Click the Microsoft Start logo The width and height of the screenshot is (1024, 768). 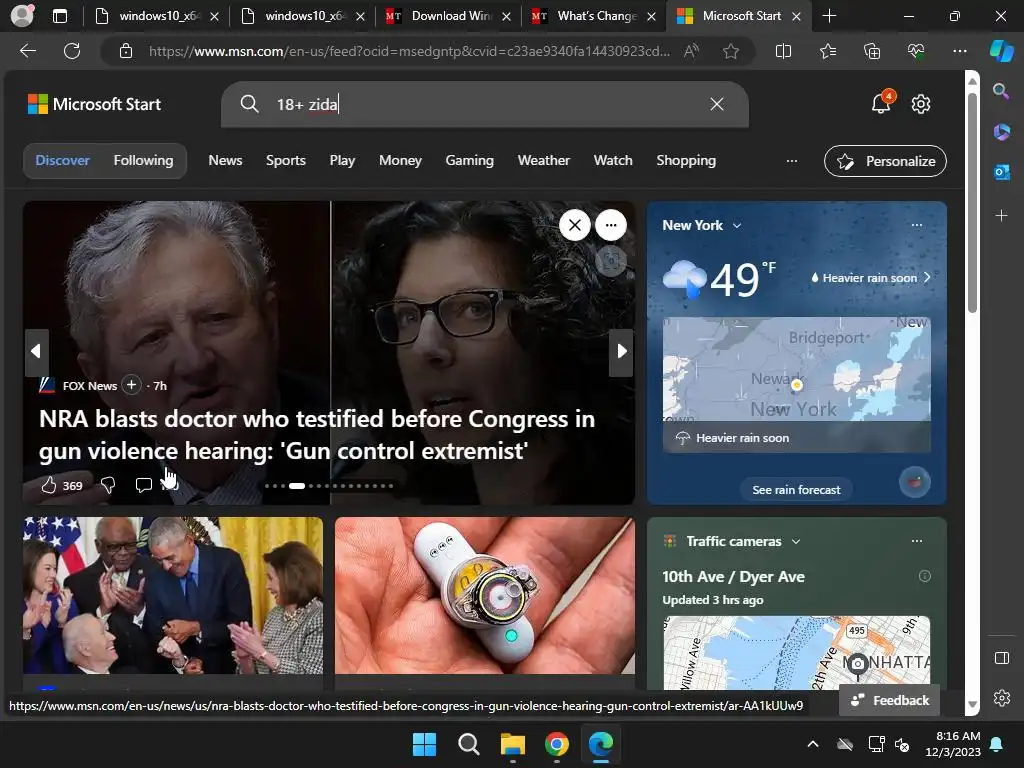click(x=94, y=104)
